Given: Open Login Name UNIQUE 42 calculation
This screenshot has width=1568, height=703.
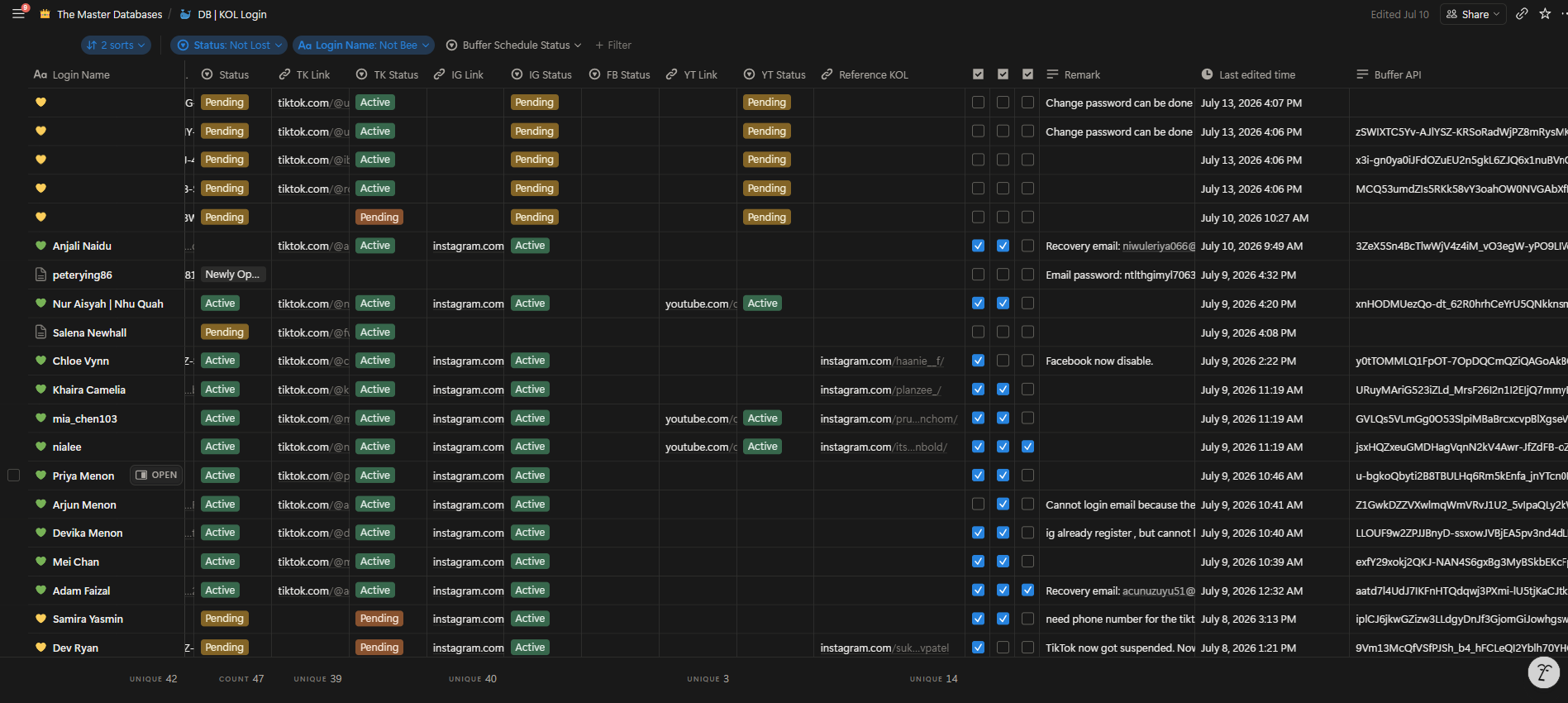Looking at the screenshot, I should coord(153,679).
